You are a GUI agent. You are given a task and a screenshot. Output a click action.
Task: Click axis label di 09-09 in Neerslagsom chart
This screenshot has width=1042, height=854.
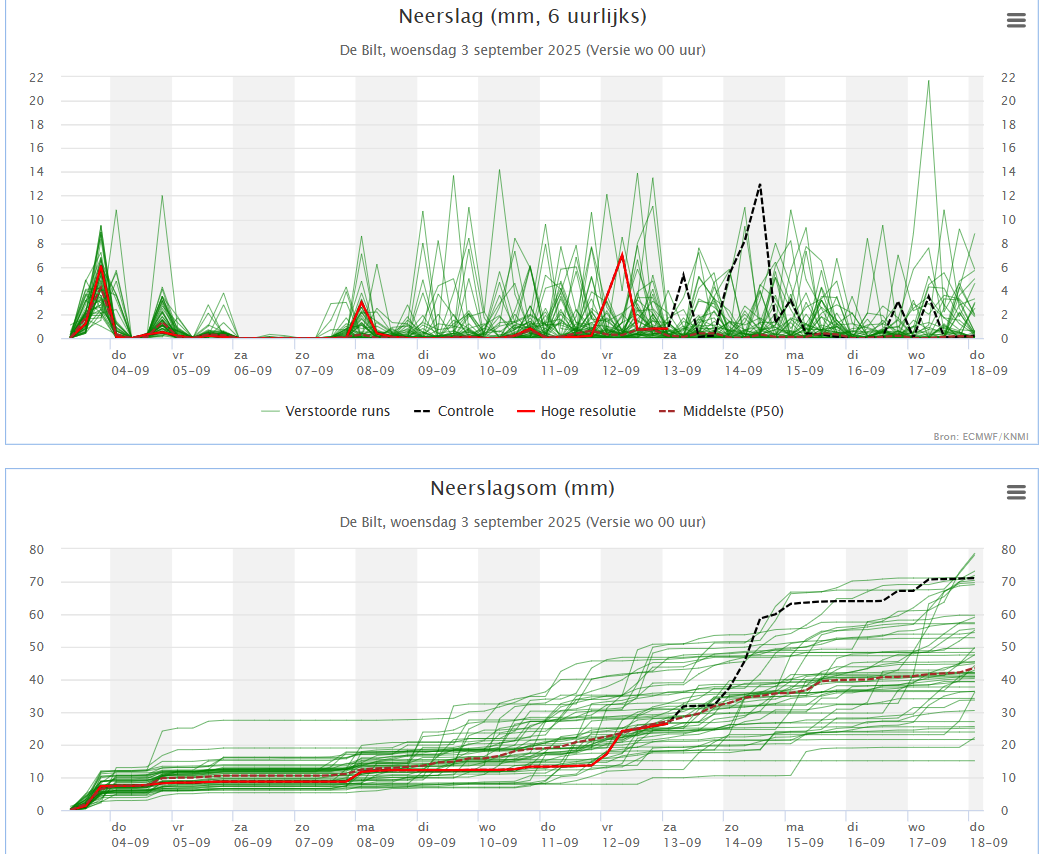pyautogui.click(x=437, y=835)
